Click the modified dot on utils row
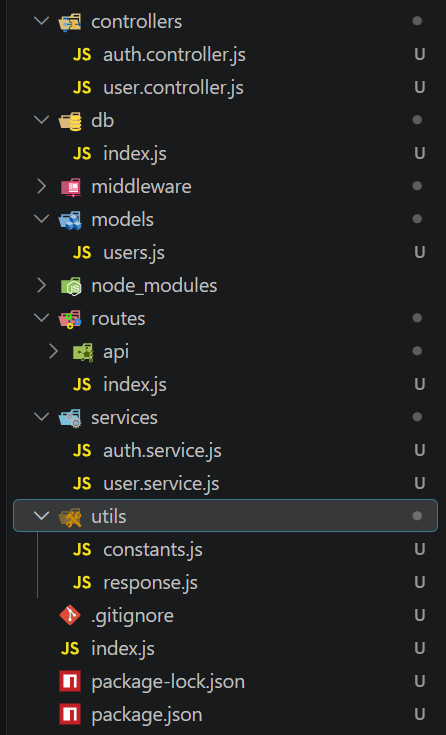 (x=417, y=516)
